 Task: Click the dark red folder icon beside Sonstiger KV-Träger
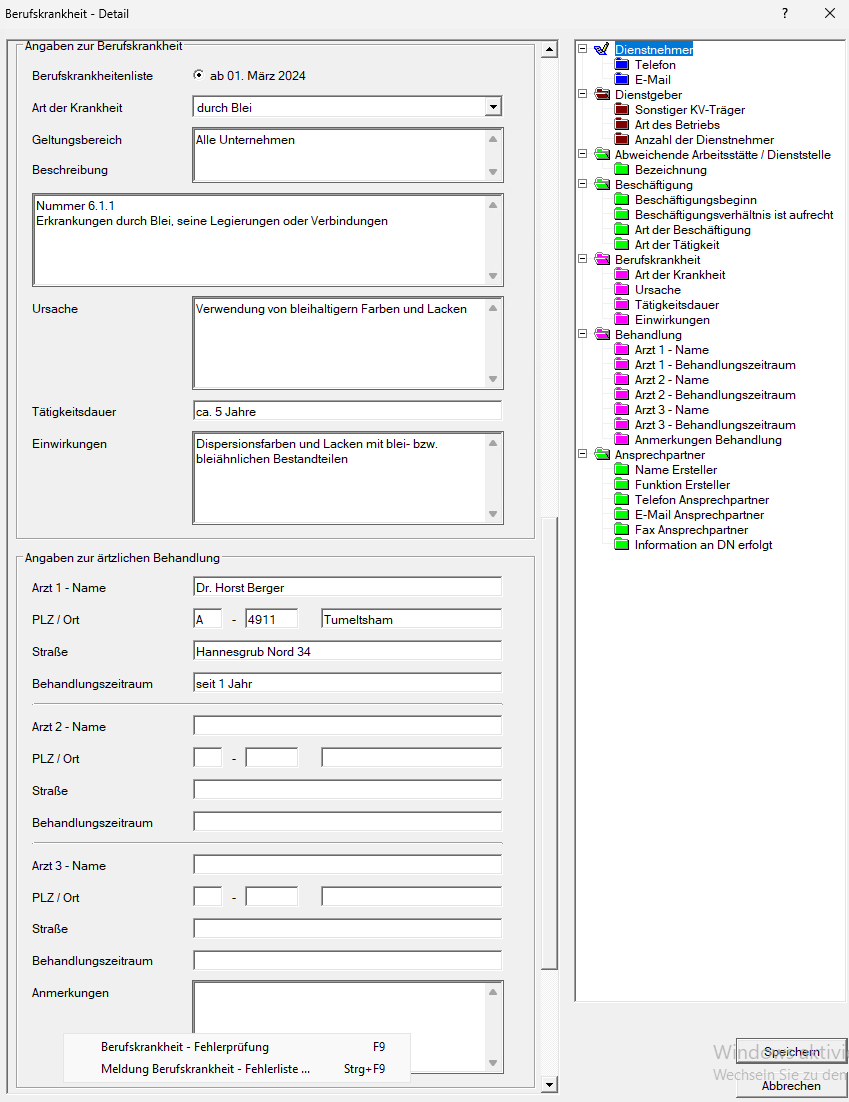coord(622,110)
